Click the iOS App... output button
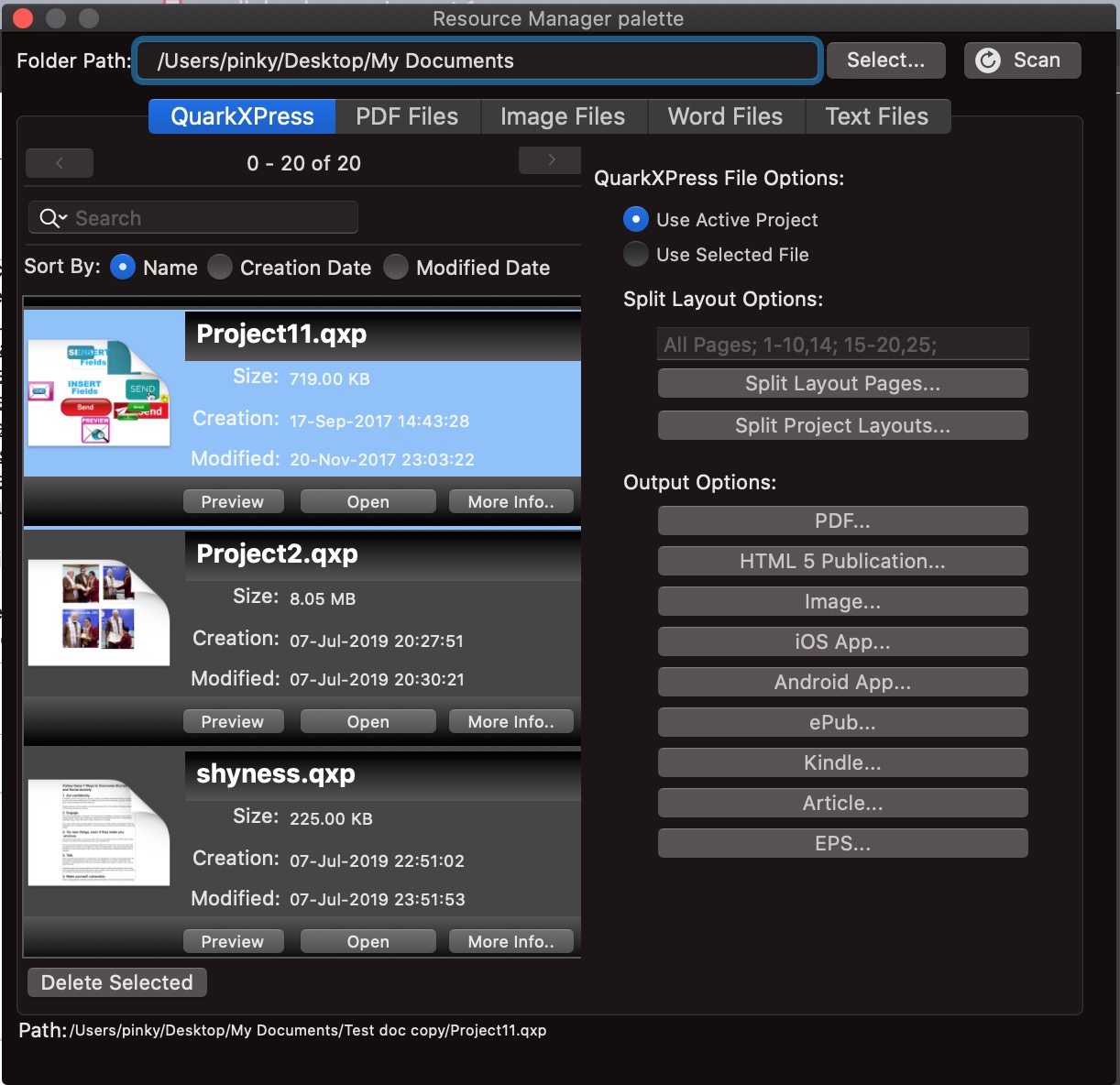 coord(843,641)
